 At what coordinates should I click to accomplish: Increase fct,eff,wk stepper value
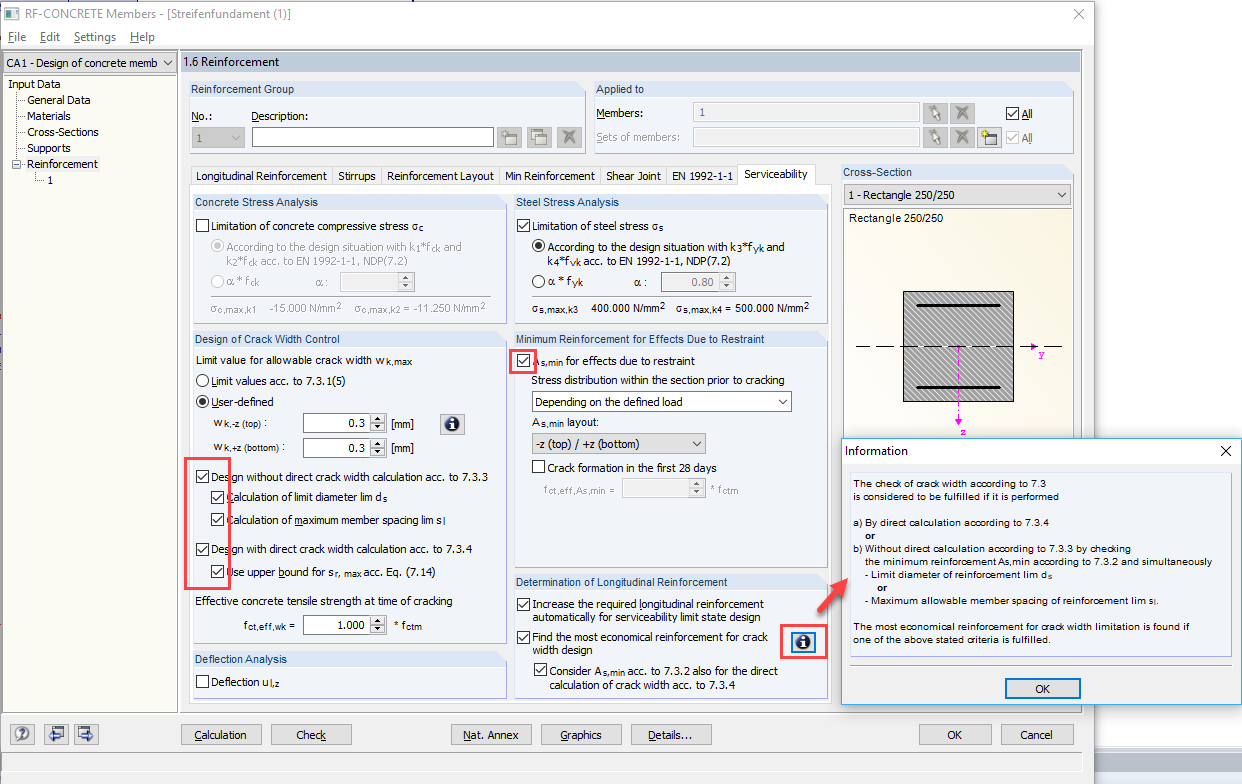point(377,619)
